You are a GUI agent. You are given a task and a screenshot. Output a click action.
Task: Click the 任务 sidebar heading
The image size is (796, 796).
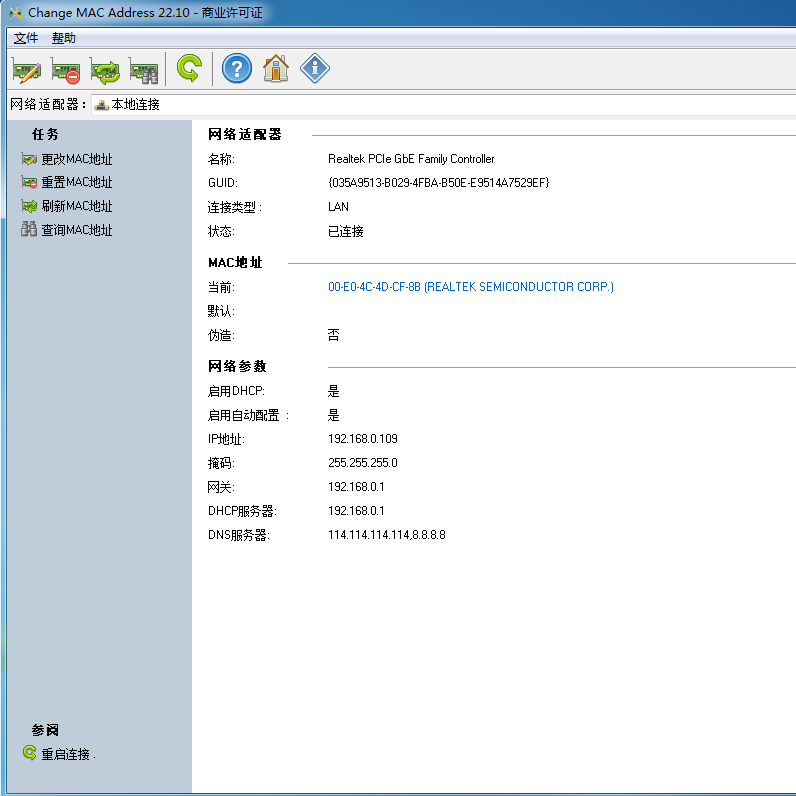coord(45,134)
